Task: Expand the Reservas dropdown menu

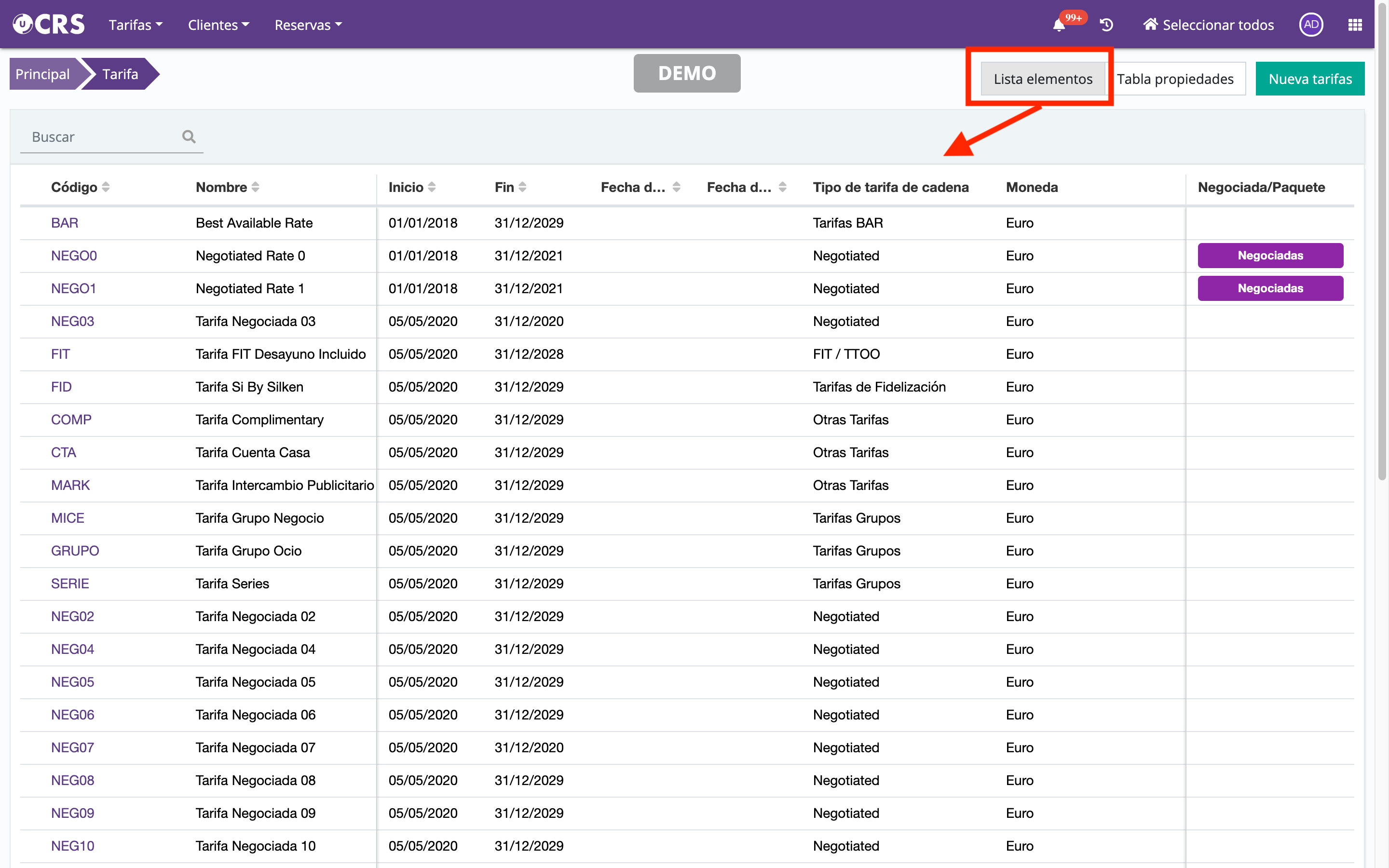Action: (308, 25)
